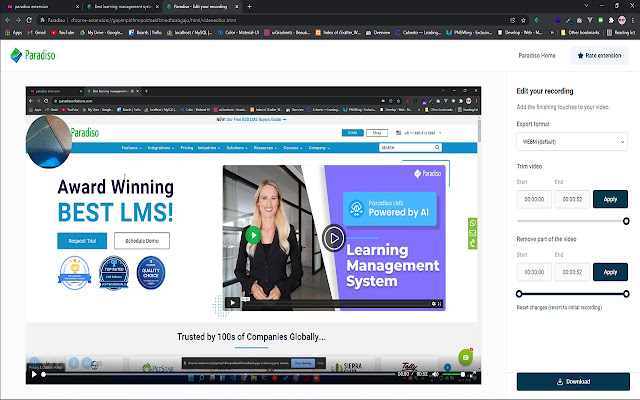
Task: Click the Rate extension button
Action: 599,56
